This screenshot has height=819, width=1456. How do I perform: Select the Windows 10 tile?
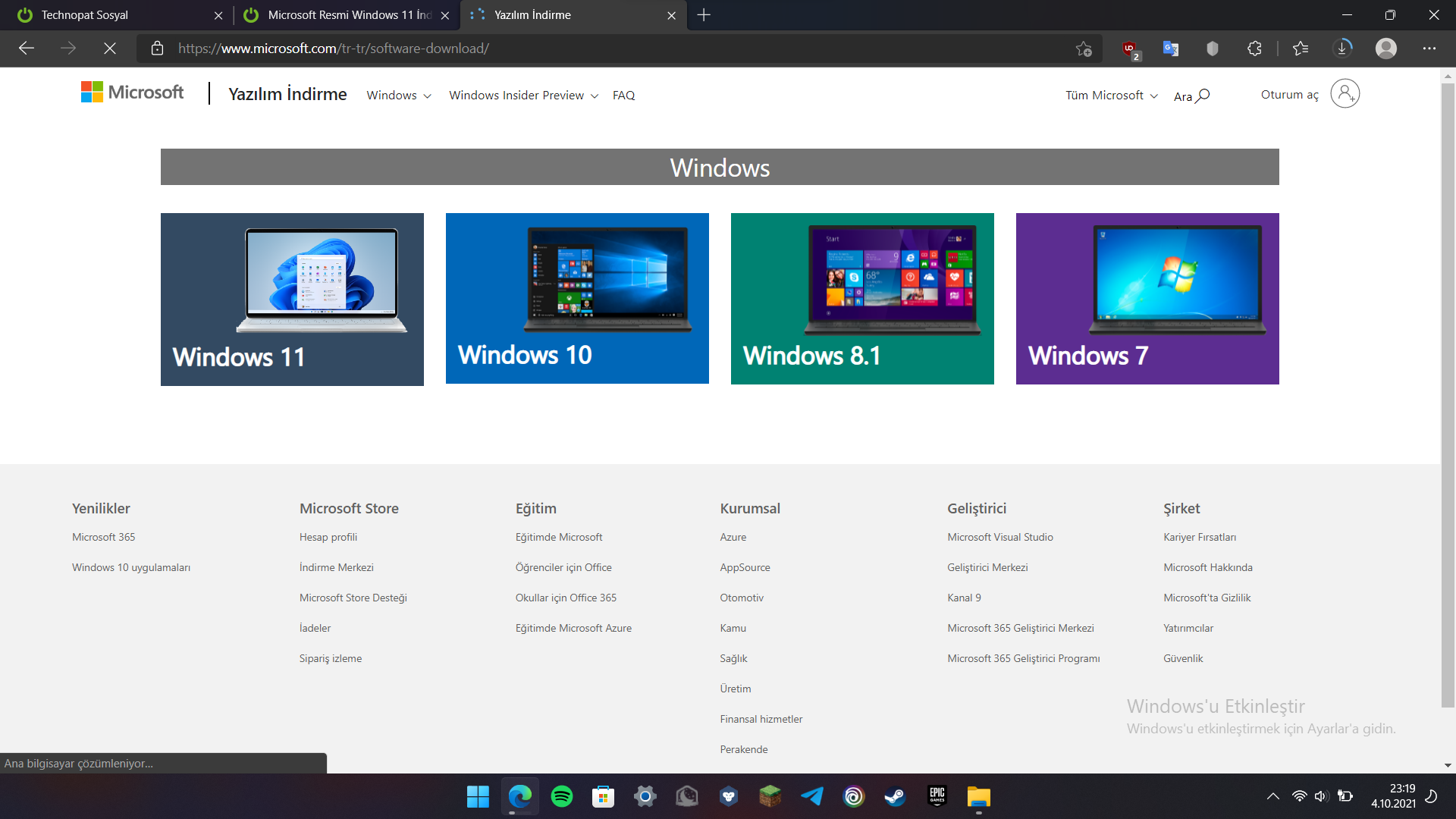(x=577, y=299)
